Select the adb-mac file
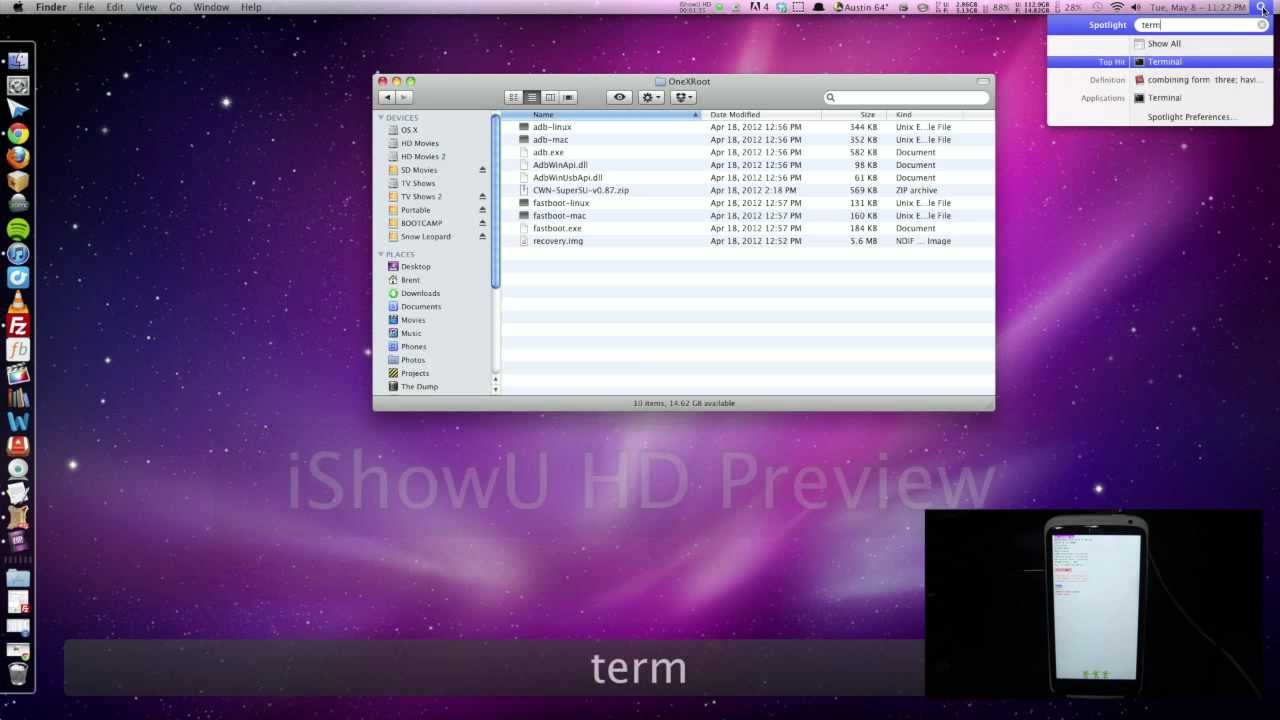The height and width of the screenshot is (720, 1280). pos(550,140)
